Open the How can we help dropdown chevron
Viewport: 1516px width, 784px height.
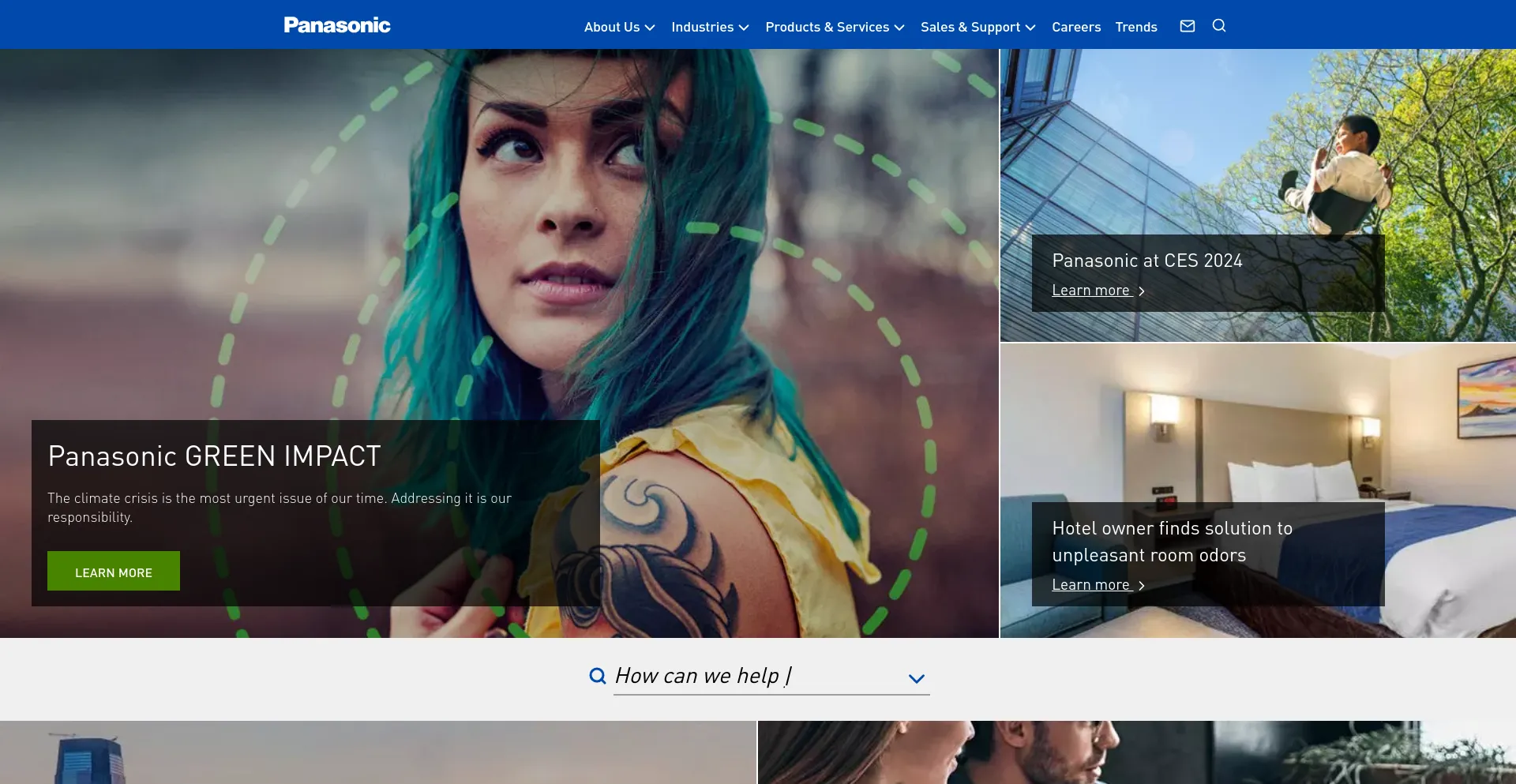[x=916, y=678]
